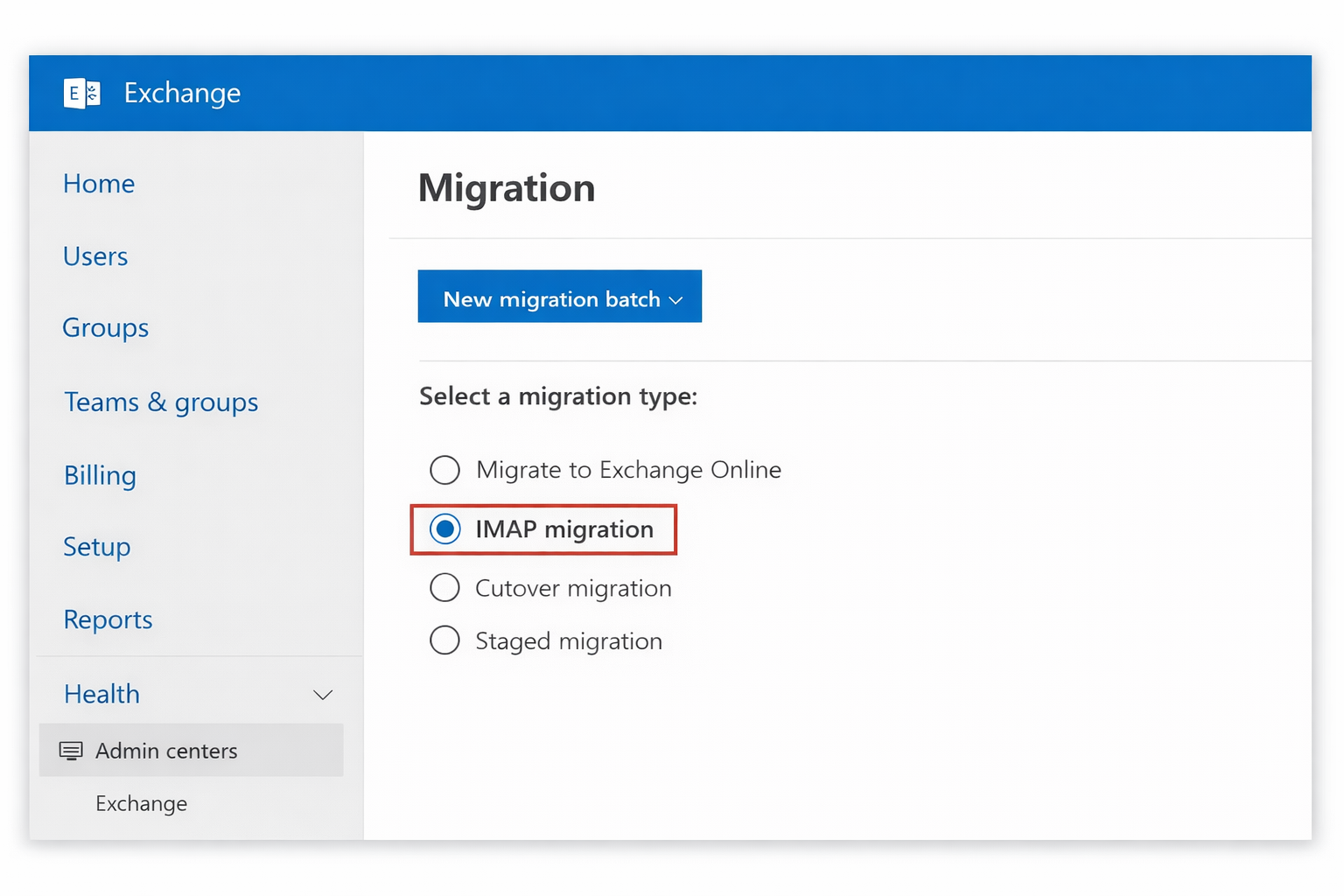
Task: Open the Billing section
Action: tap(100, 475)
